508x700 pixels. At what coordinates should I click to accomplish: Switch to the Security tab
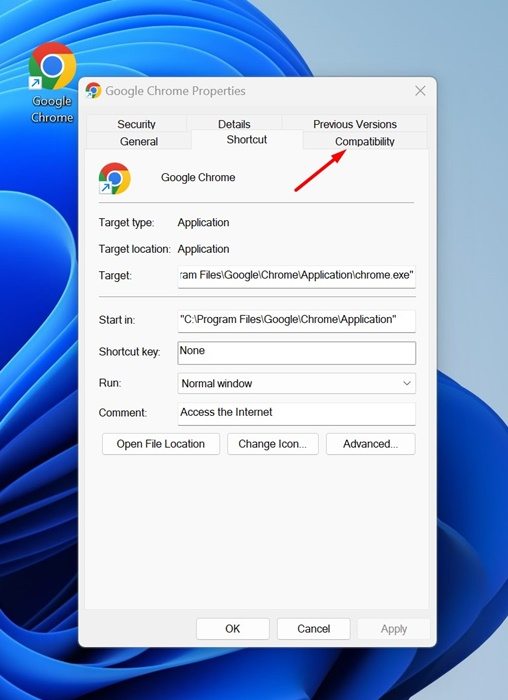coord(136,124)
